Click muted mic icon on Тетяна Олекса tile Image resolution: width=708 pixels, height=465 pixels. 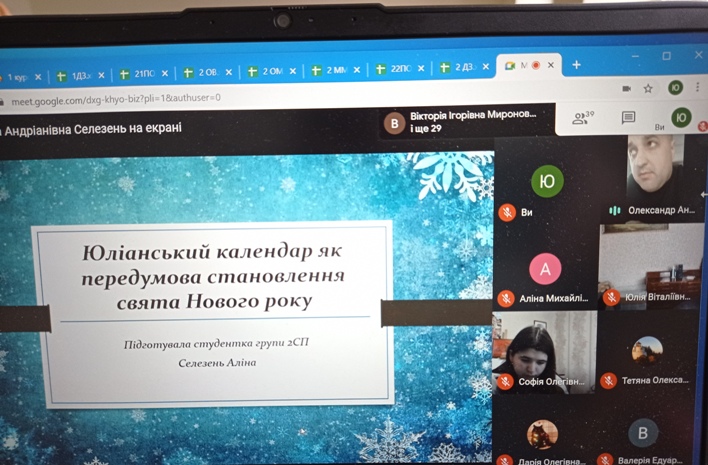(x=608, y=381)
